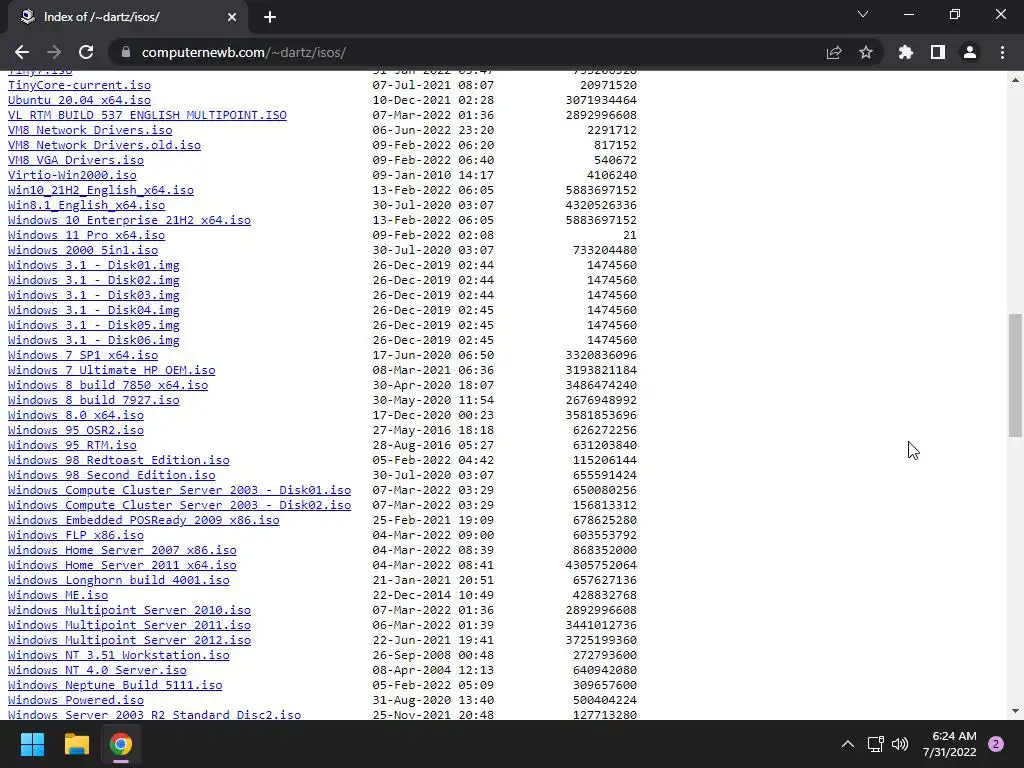Click the VM8_Network_Drivers.iso link
Screen dimensions: 1024x768
click(x=90, y=130)
